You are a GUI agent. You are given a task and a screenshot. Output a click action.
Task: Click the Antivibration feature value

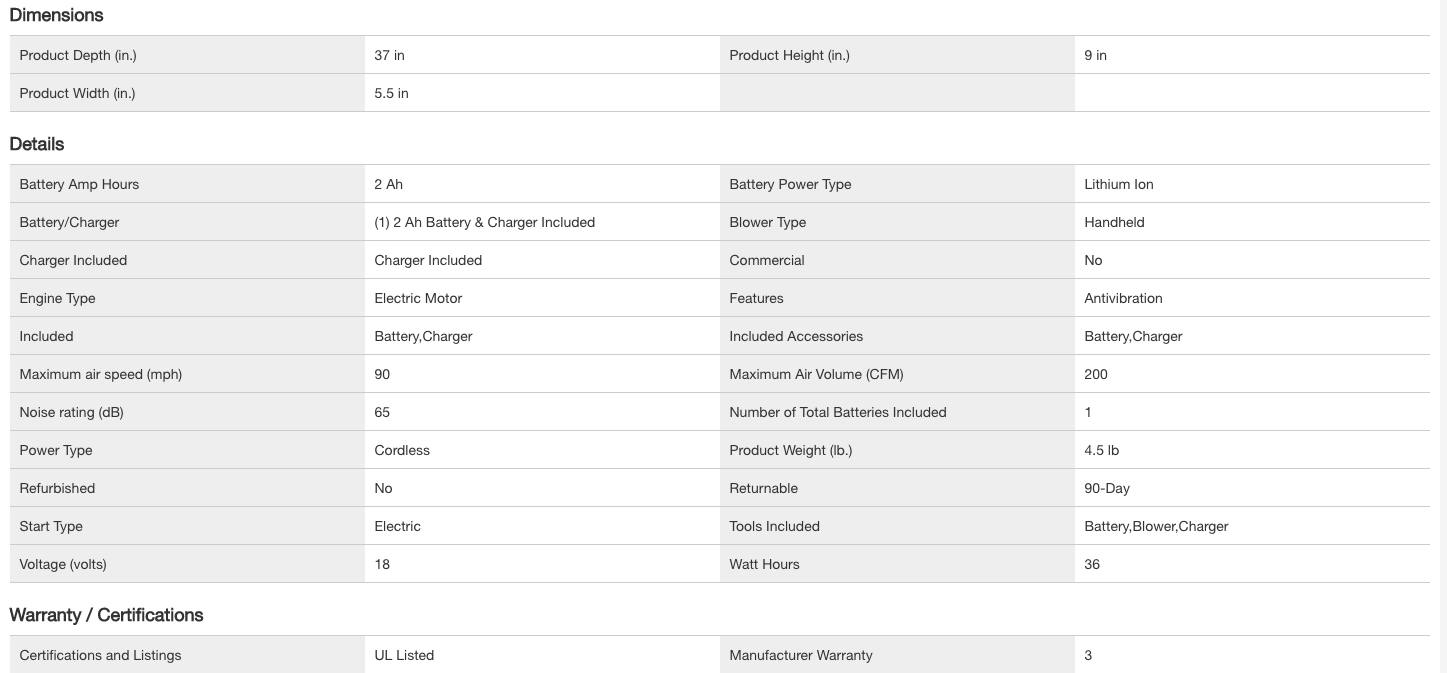point(1123,299)
